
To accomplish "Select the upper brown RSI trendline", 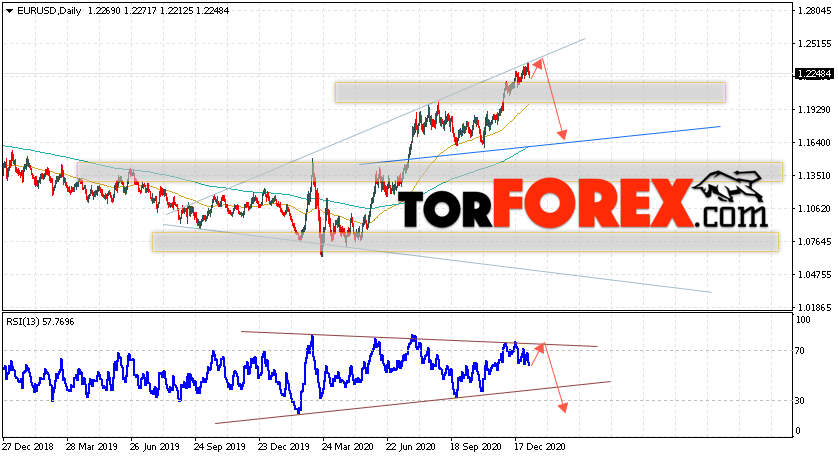I will pyautogui.click(x=419, y=339).
